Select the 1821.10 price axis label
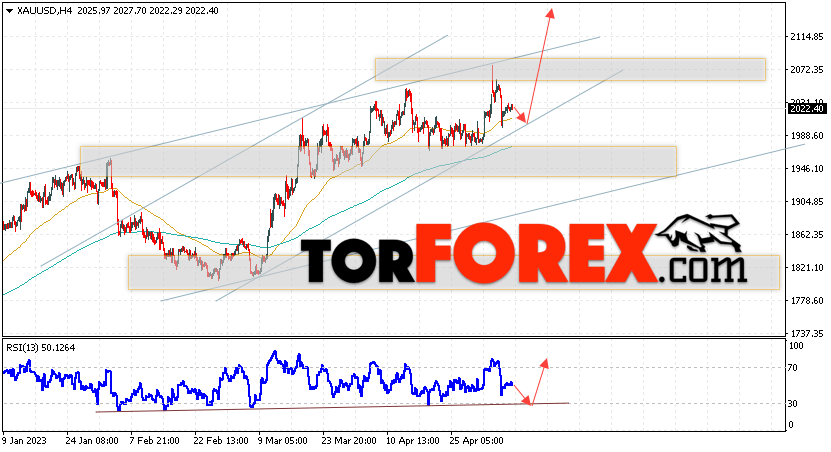 [807, 268]
